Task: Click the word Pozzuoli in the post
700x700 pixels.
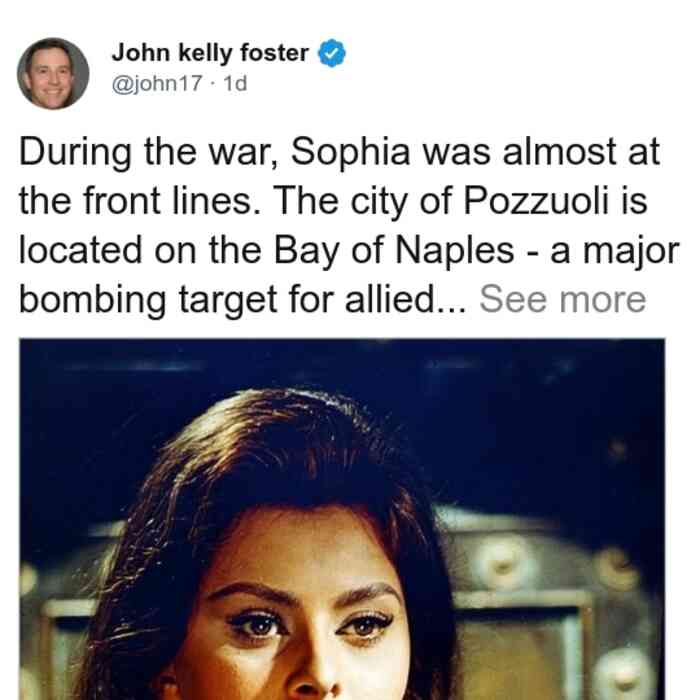Action: click(536, 200)
